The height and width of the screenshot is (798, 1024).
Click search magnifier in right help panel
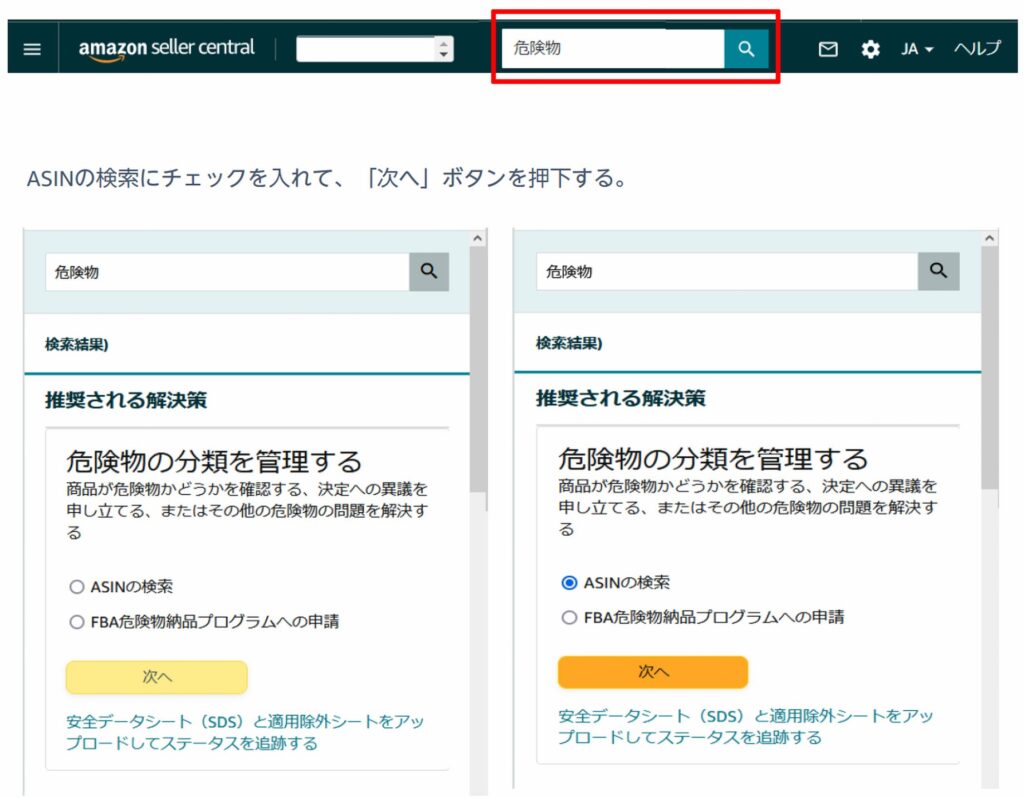coord(938,271)
